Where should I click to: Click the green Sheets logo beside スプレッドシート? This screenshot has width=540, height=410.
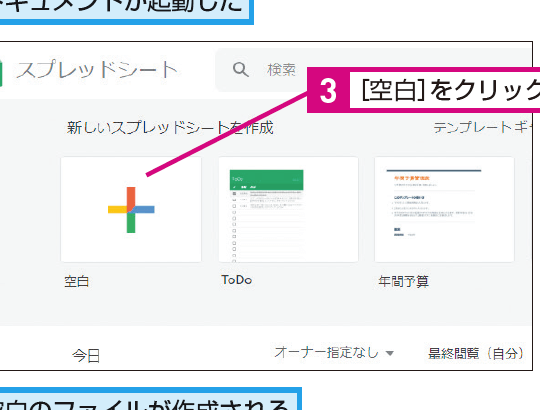click(x=1, y=72)
